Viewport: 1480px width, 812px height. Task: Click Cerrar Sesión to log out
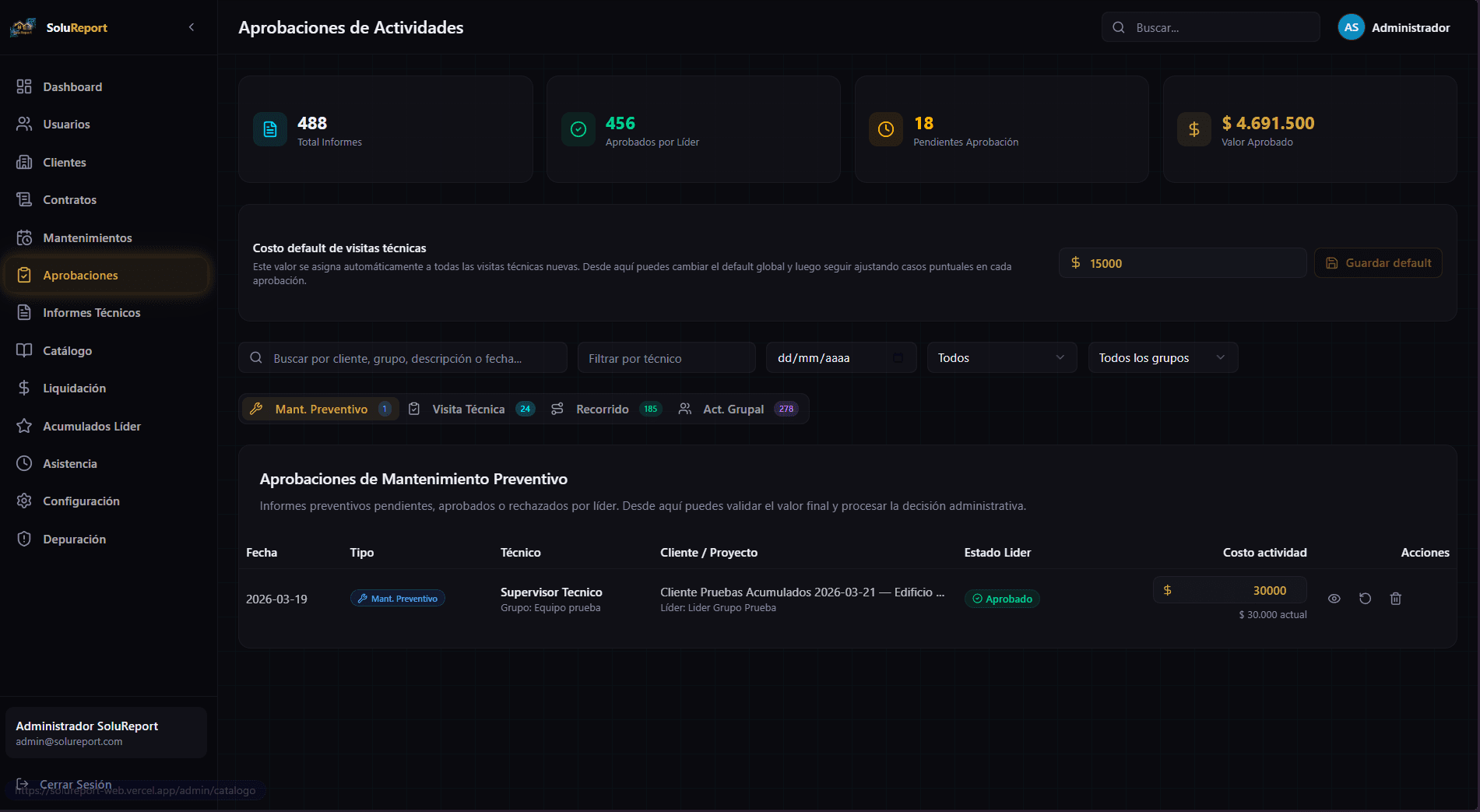coord(75,784)
